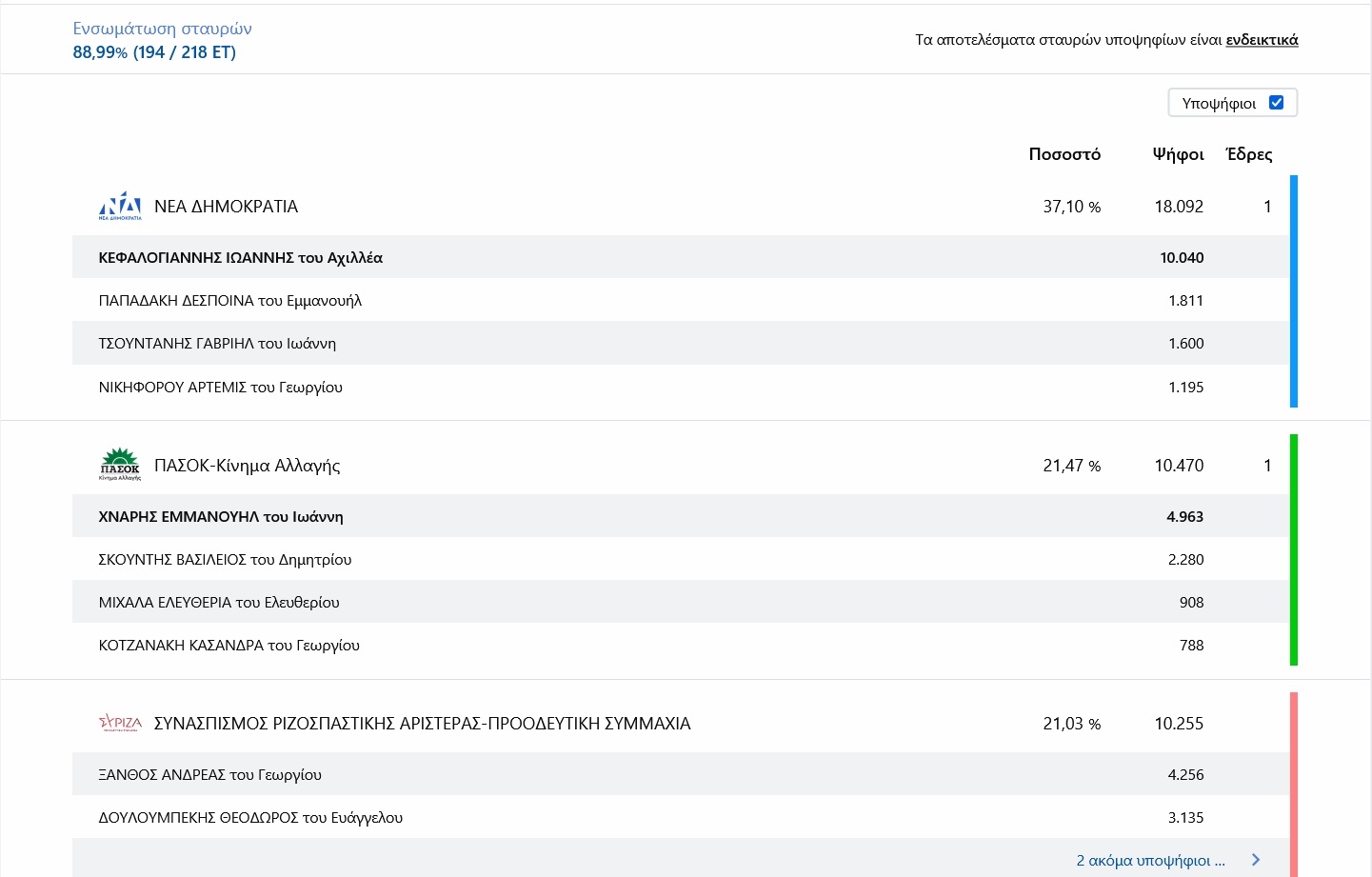Click the ΠΑΣΟΚ green sun logo

120,465
